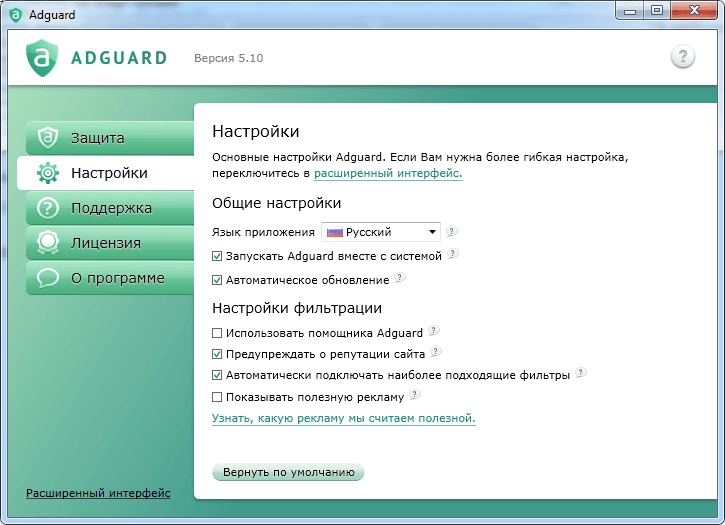
Task: Show hint for Запускать Adguard вместе с системой
Action: [x=453, y=253]
